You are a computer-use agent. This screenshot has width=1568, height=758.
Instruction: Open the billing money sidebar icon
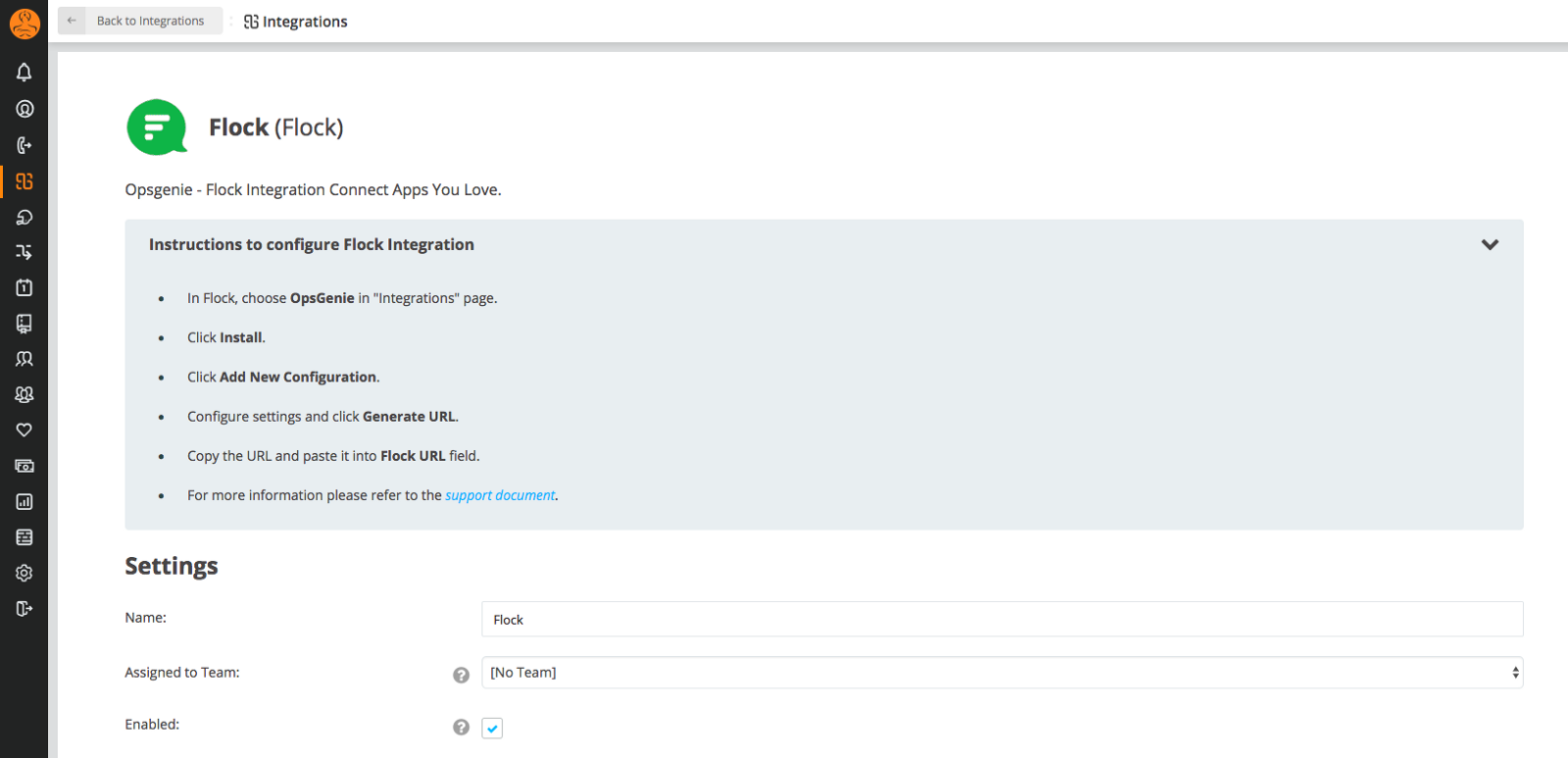point(24,466)
